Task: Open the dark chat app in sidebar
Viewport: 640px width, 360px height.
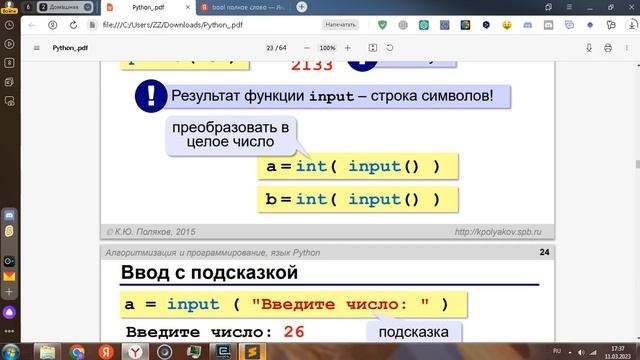Action: [x=9, y=261]
